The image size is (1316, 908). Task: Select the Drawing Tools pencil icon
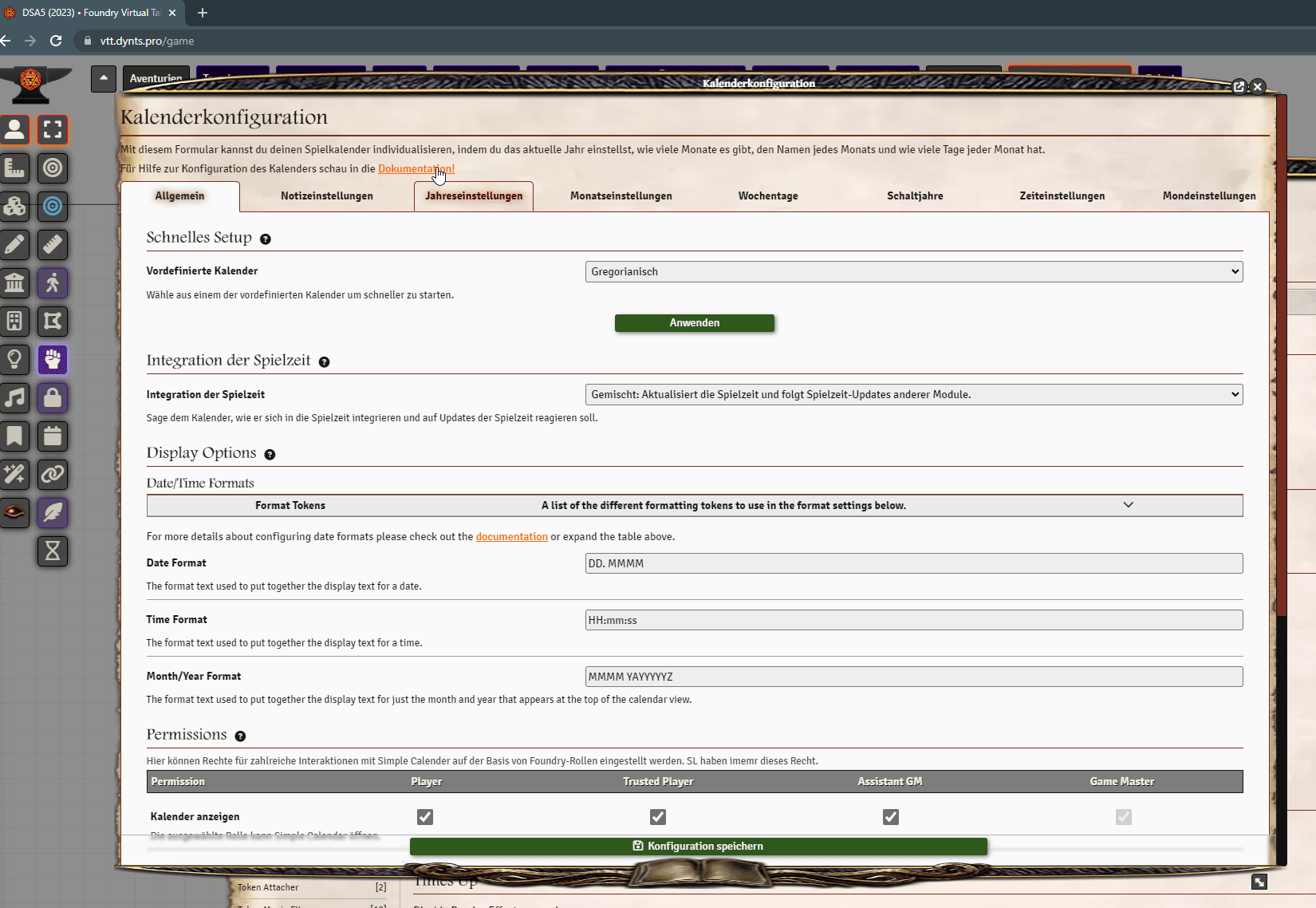[14, 245]
